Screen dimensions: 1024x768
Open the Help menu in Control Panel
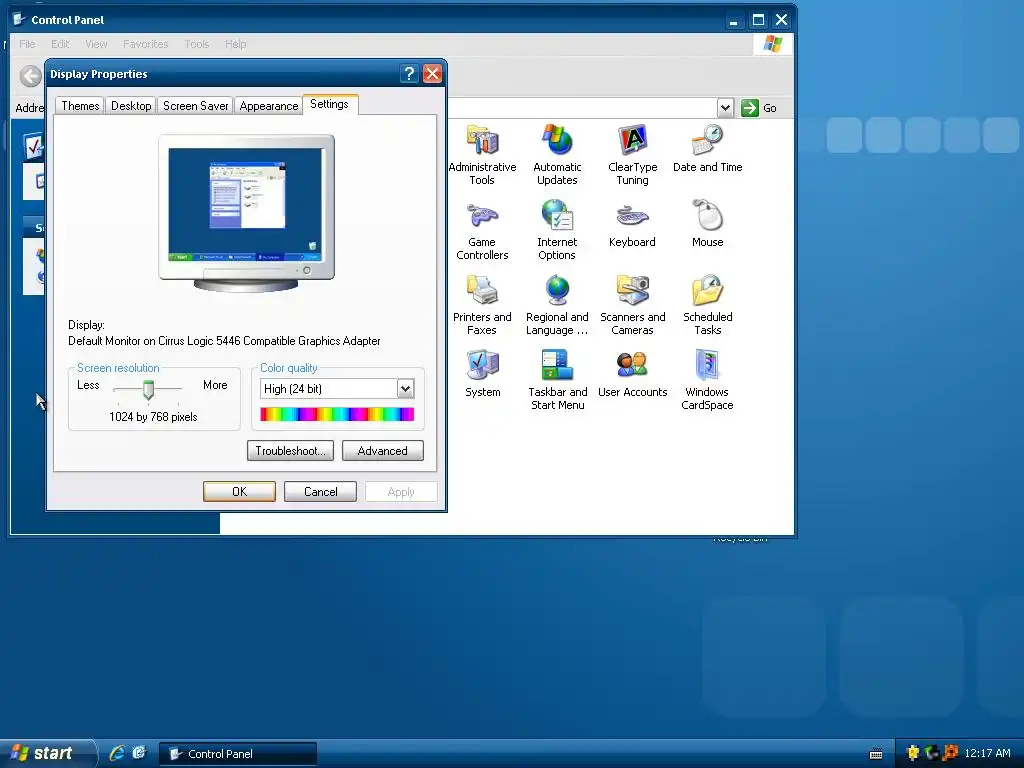[235, 44]
